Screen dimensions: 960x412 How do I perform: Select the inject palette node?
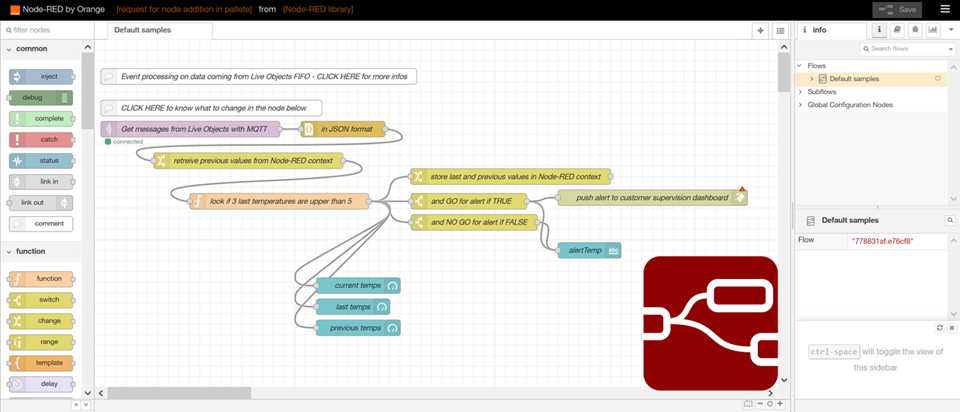[x=41, y=77]
